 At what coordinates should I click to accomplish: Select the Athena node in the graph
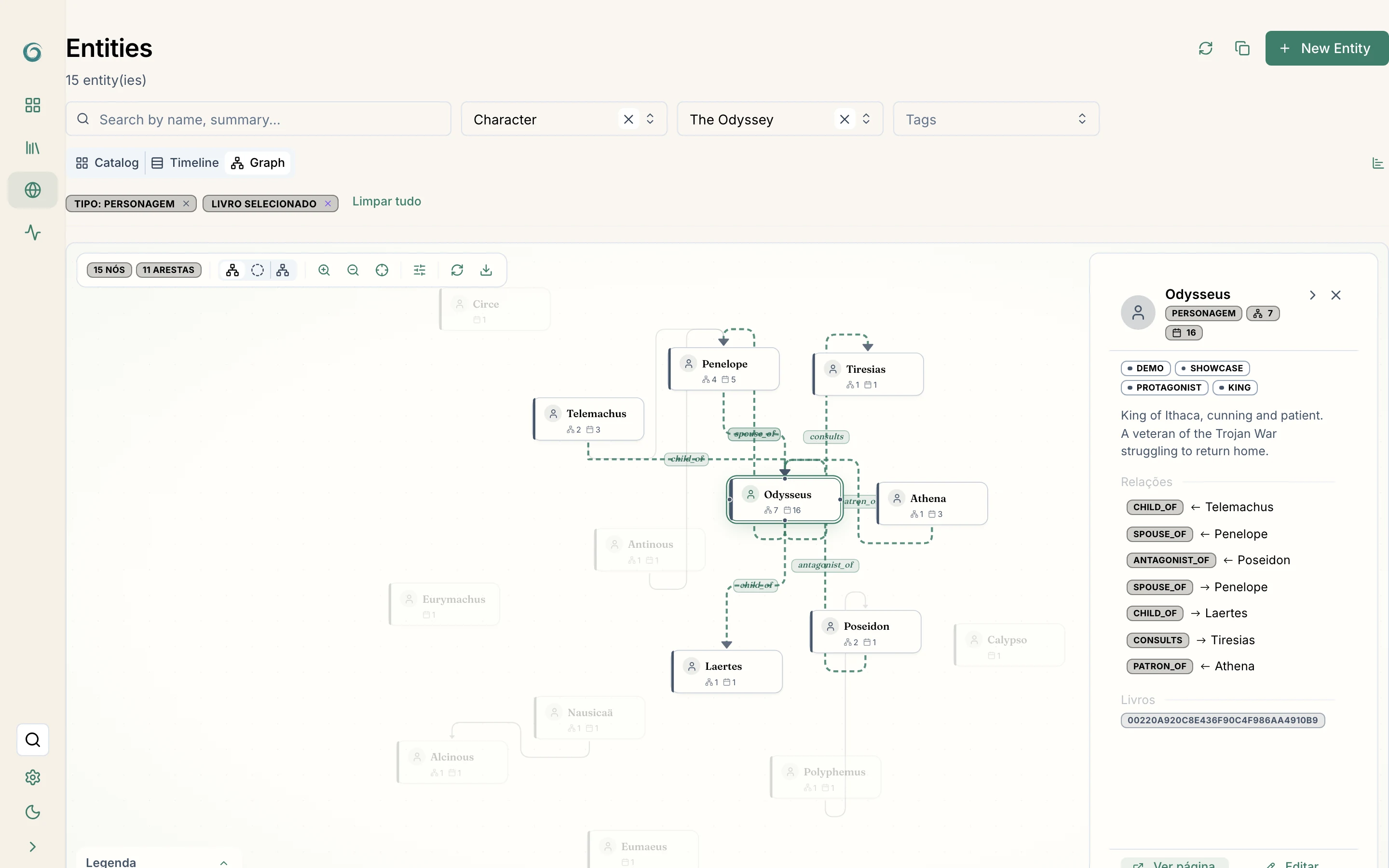pyautogui.click(x=932, y=503)
